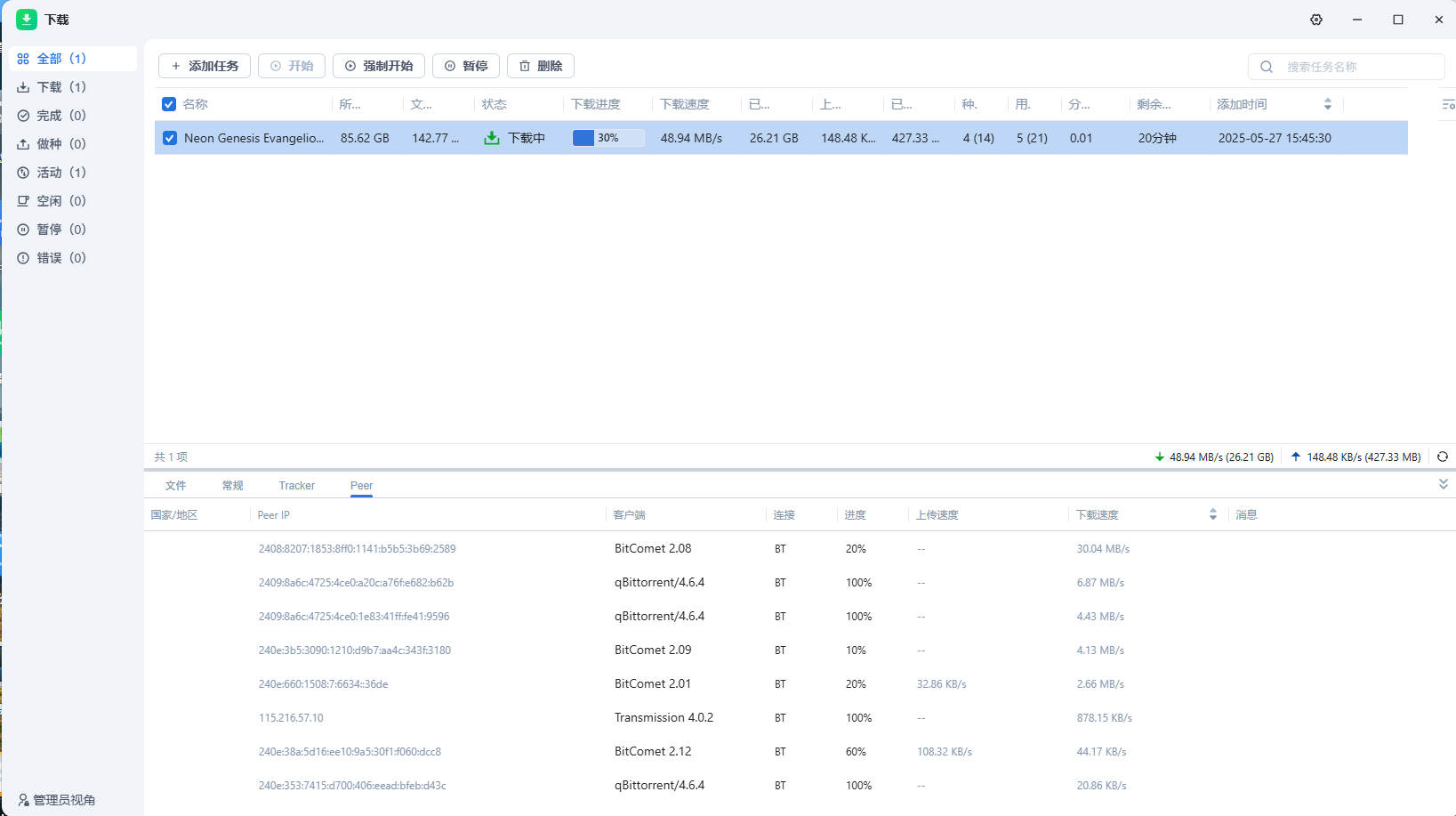Open the settings gear in the title bar
Viewport: 1456px width, 816px height.
[x=1316, y=20]
